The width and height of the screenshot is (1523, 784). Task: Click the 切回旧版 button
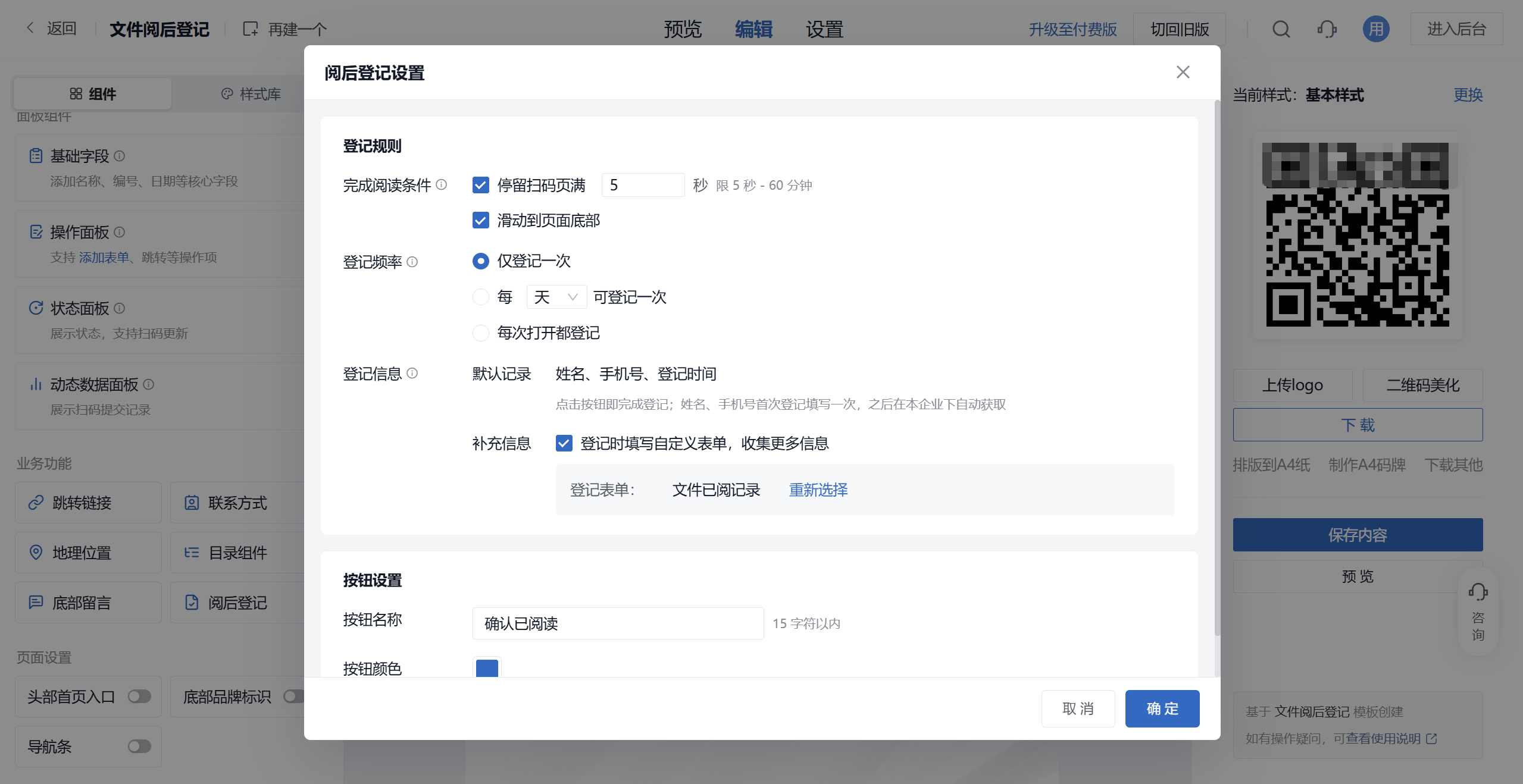(1179, 29)
